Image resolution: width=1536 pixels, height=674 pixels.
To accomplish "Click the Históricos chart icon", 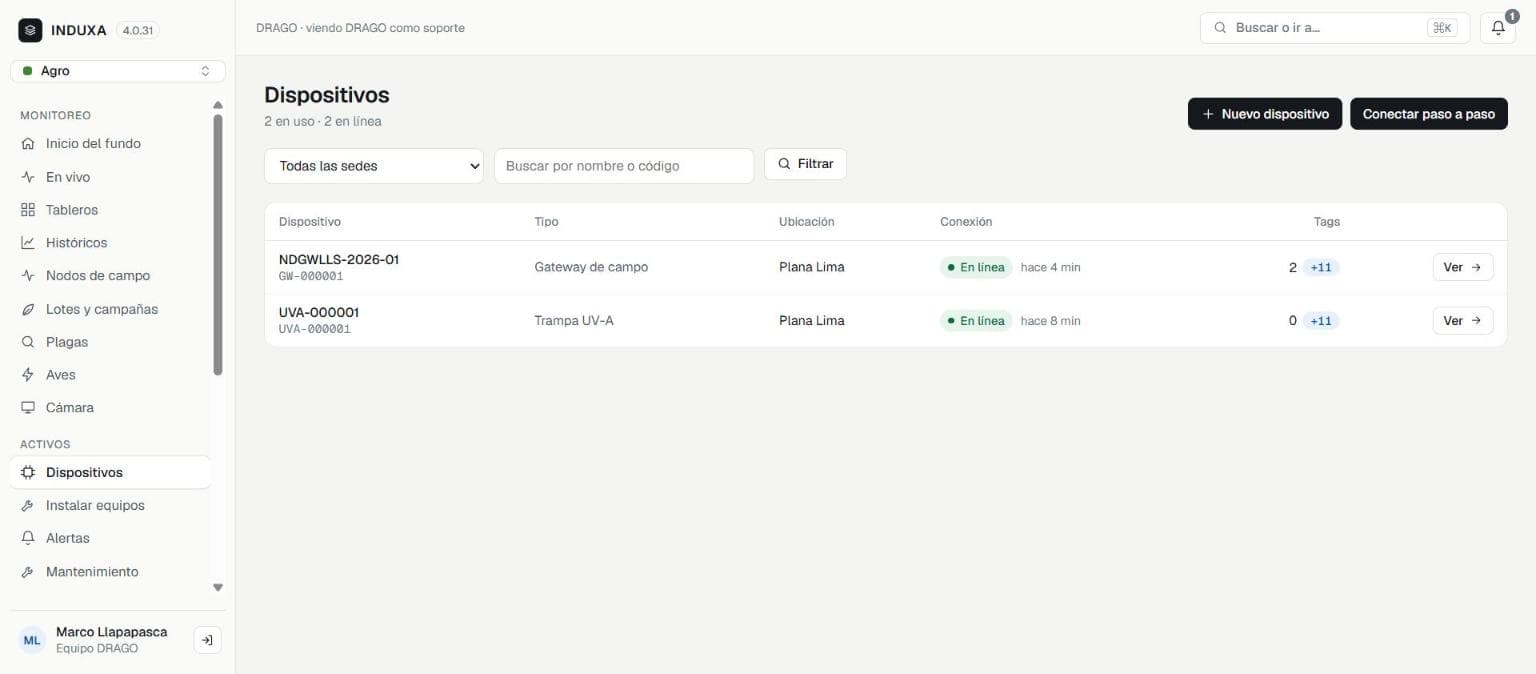I will click(x=28, y=243).
